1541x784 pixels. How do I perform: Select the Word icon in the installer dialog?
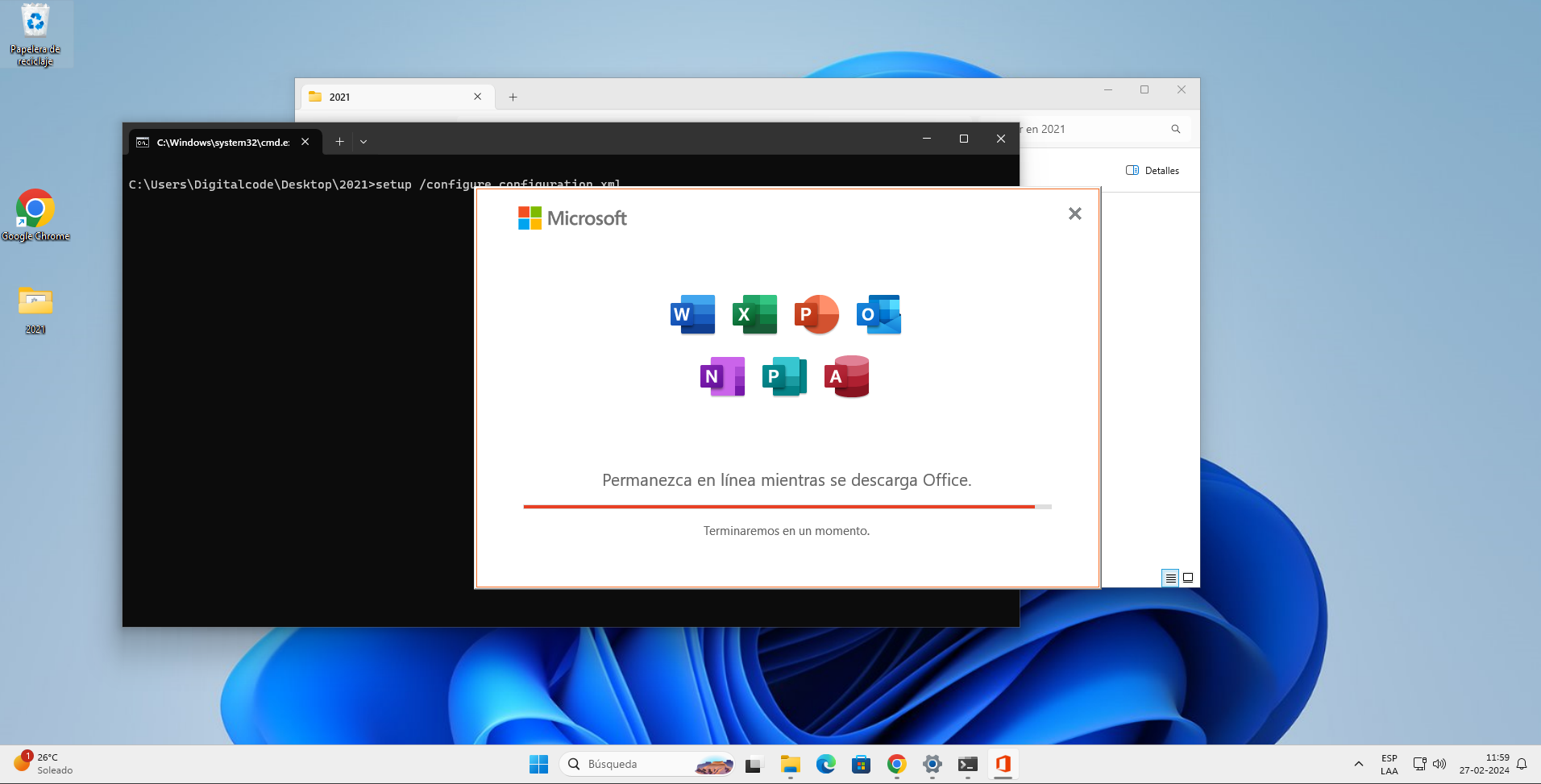[692, 314]
